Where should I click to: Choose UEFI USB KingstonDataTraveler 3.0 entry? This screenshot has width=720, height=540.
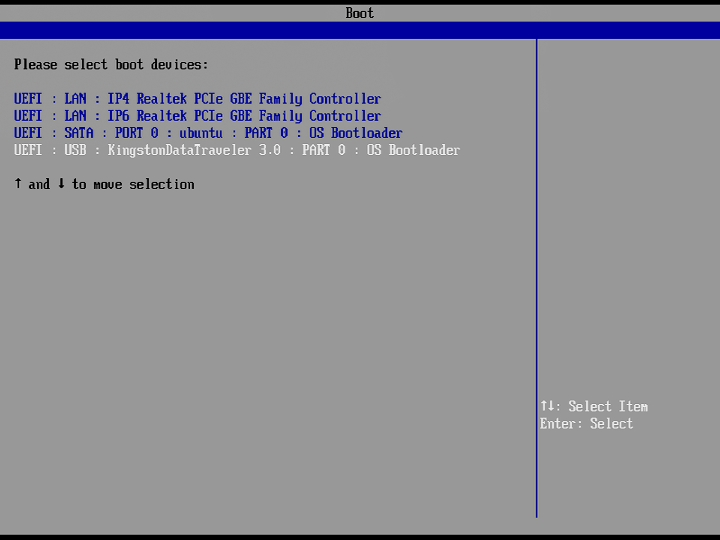coord(237,150)
